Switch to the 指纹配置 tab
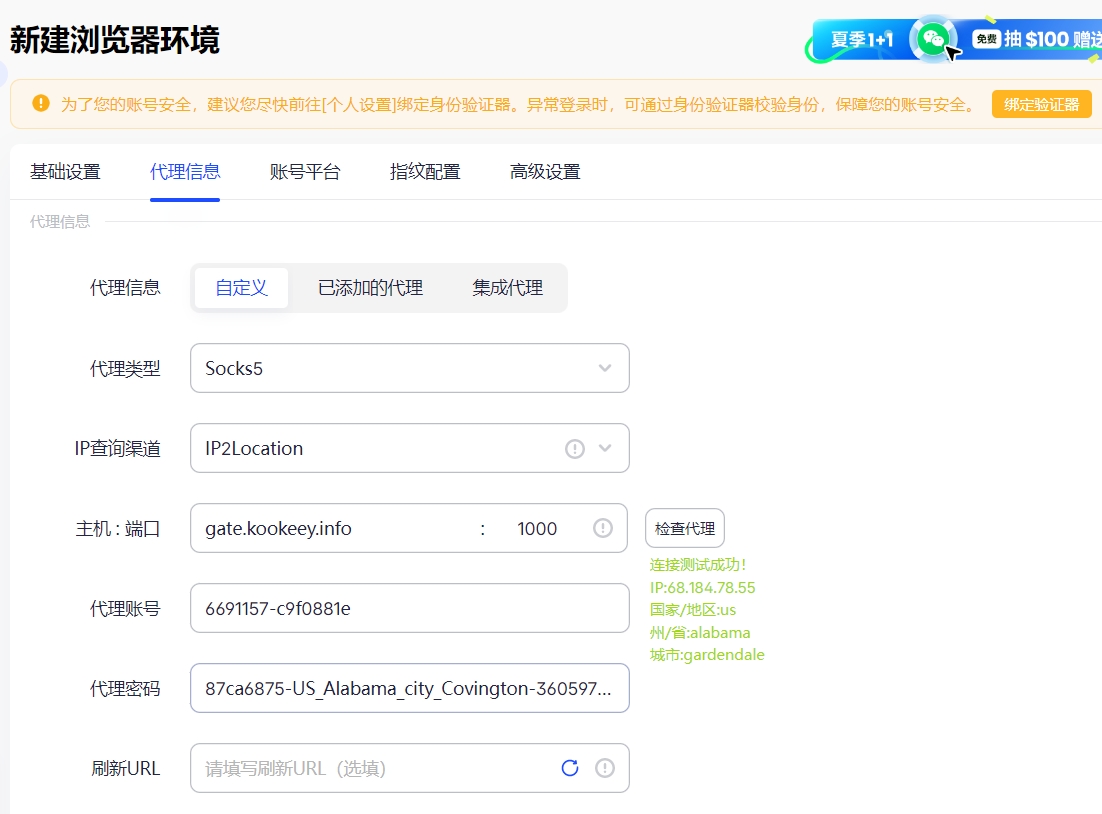This screenshot has height=814, width=1102. click(x=424, y=171)
